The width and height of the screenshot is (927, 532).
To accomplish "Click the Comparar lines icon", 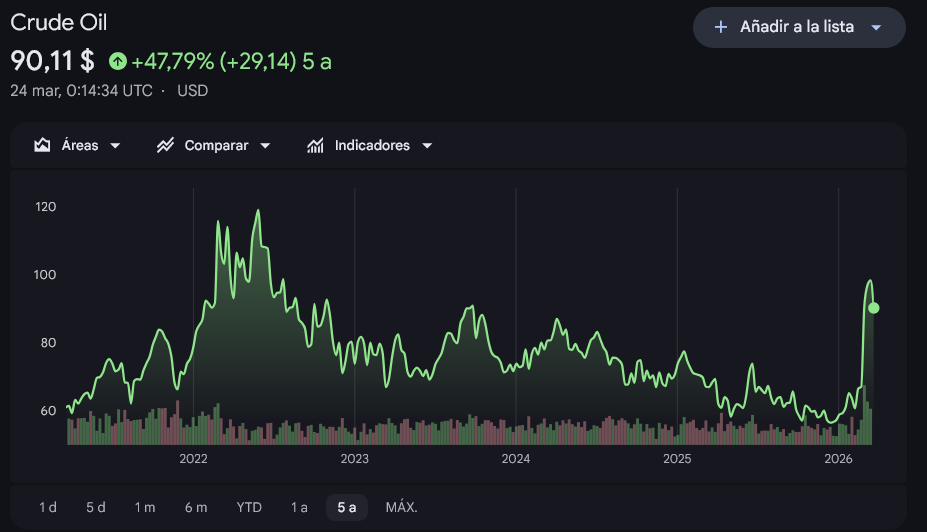I will [x=166, y=145].
